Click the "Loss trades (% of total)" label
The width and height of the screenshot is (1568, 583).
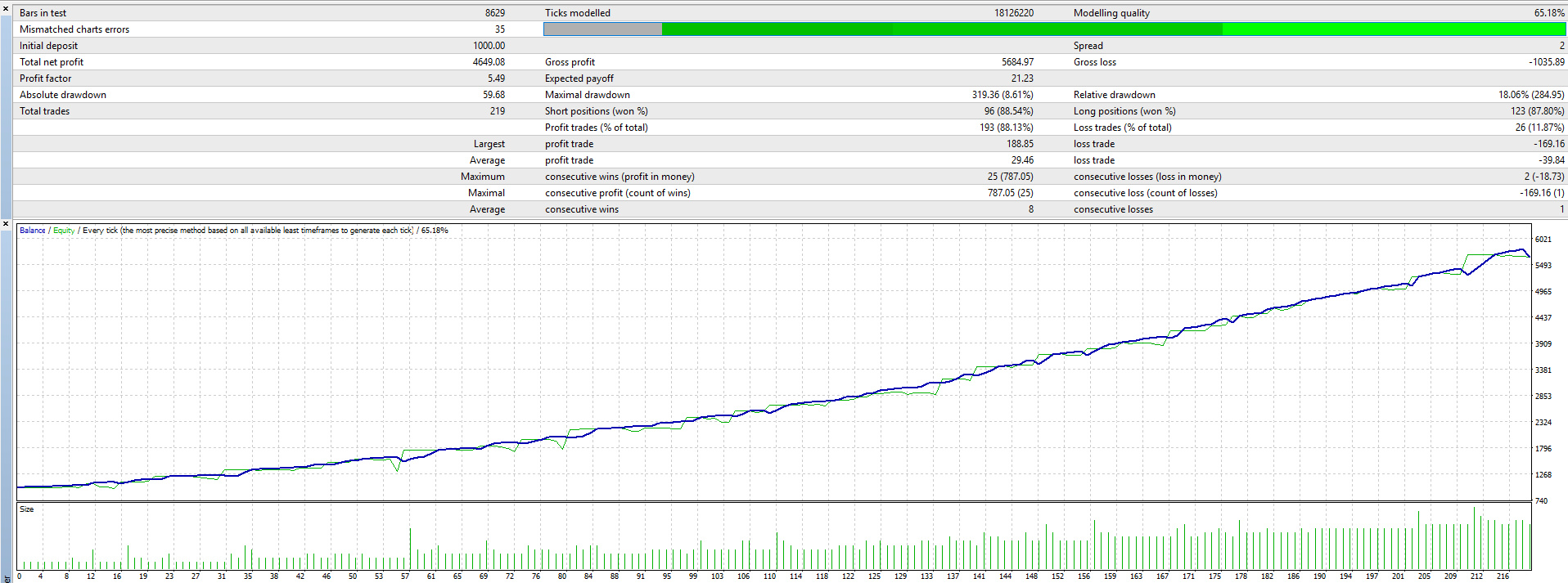click(x=1123, y=128)
